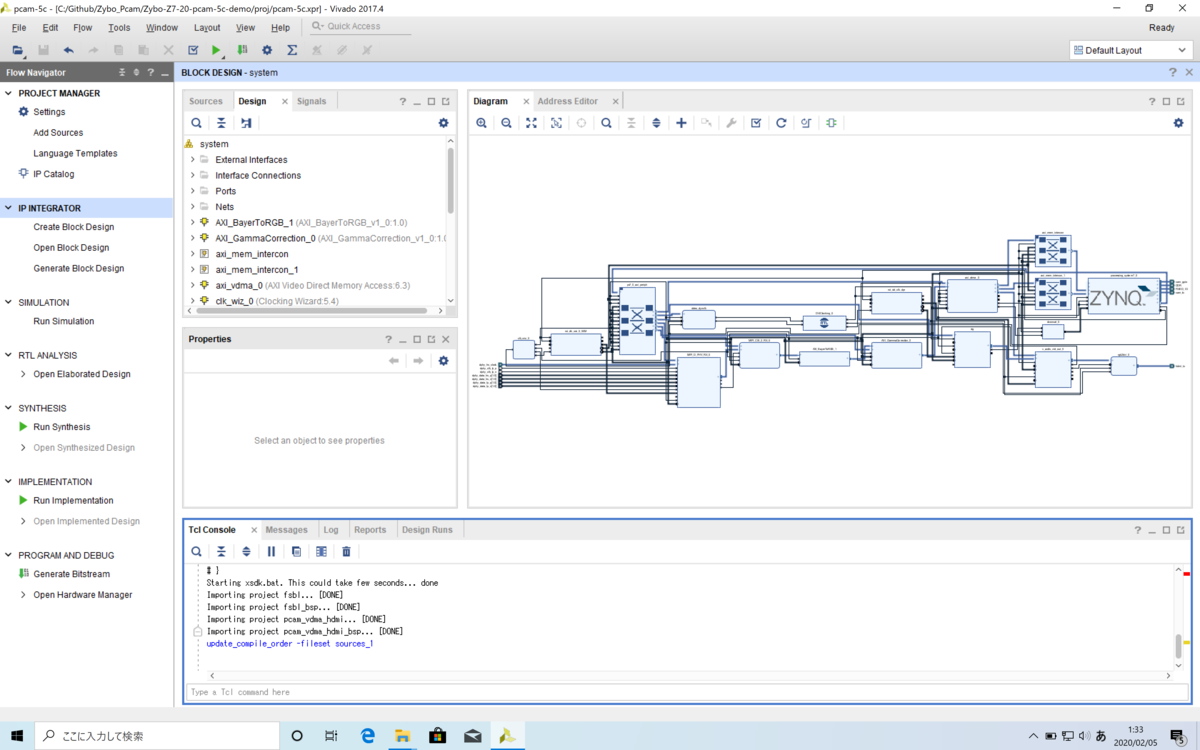The width and height of the screenshot is (1200, 750).
Task: Expand the Interface Connections folder
Action: 192,175
